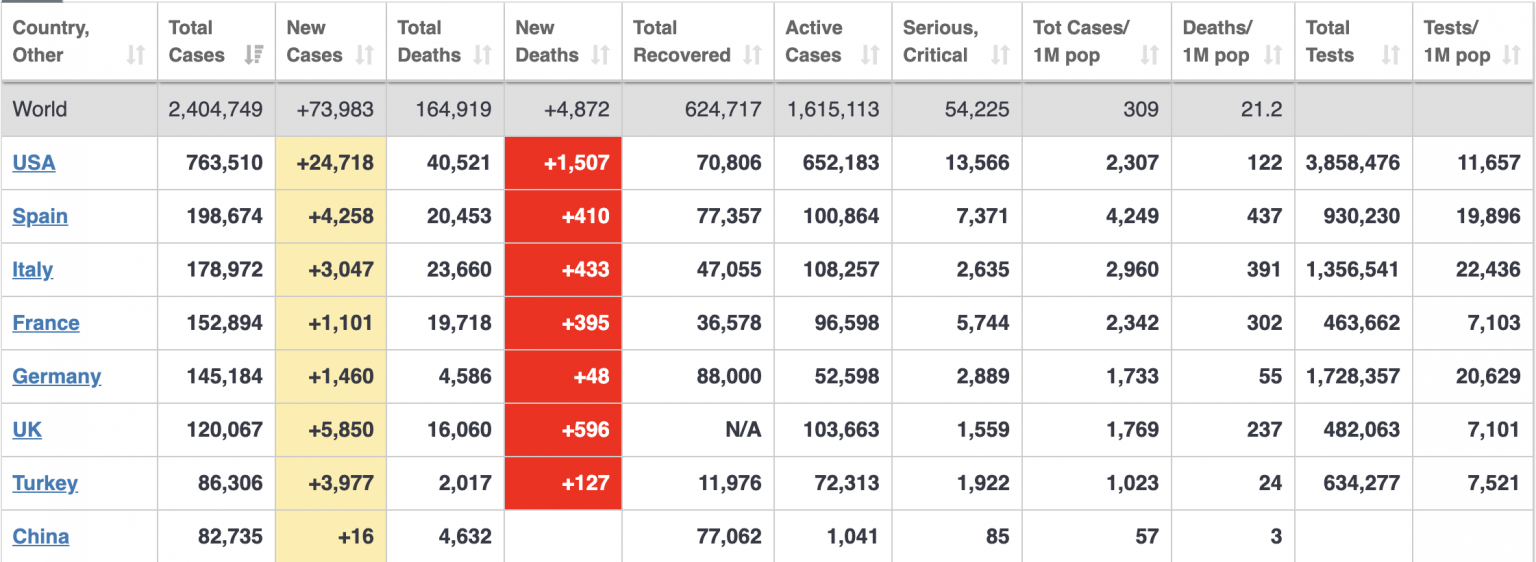Click sort icon beside Total Cases

254,56
